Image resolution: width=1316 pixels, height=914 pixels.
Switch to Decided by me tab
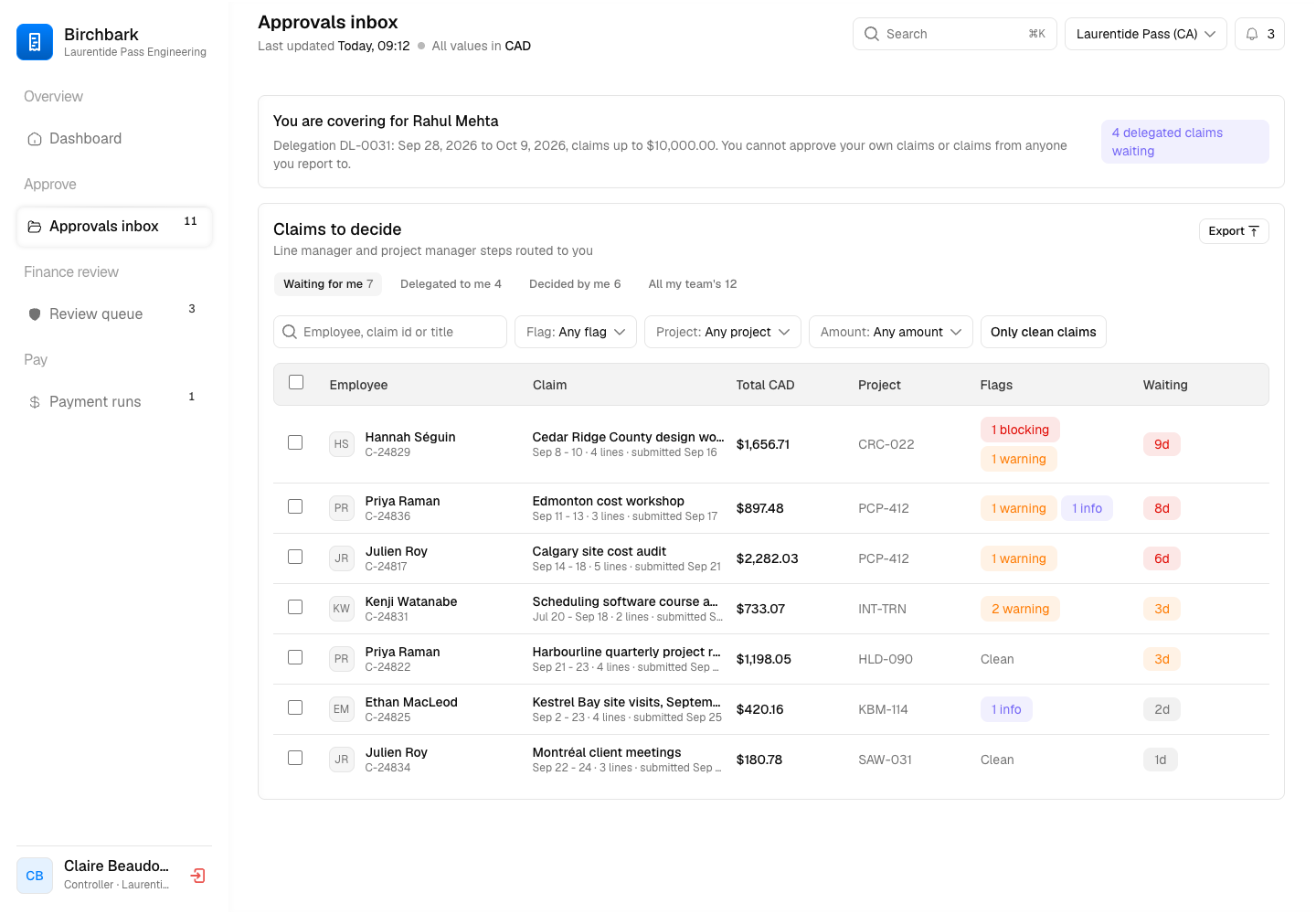[575, 284]
